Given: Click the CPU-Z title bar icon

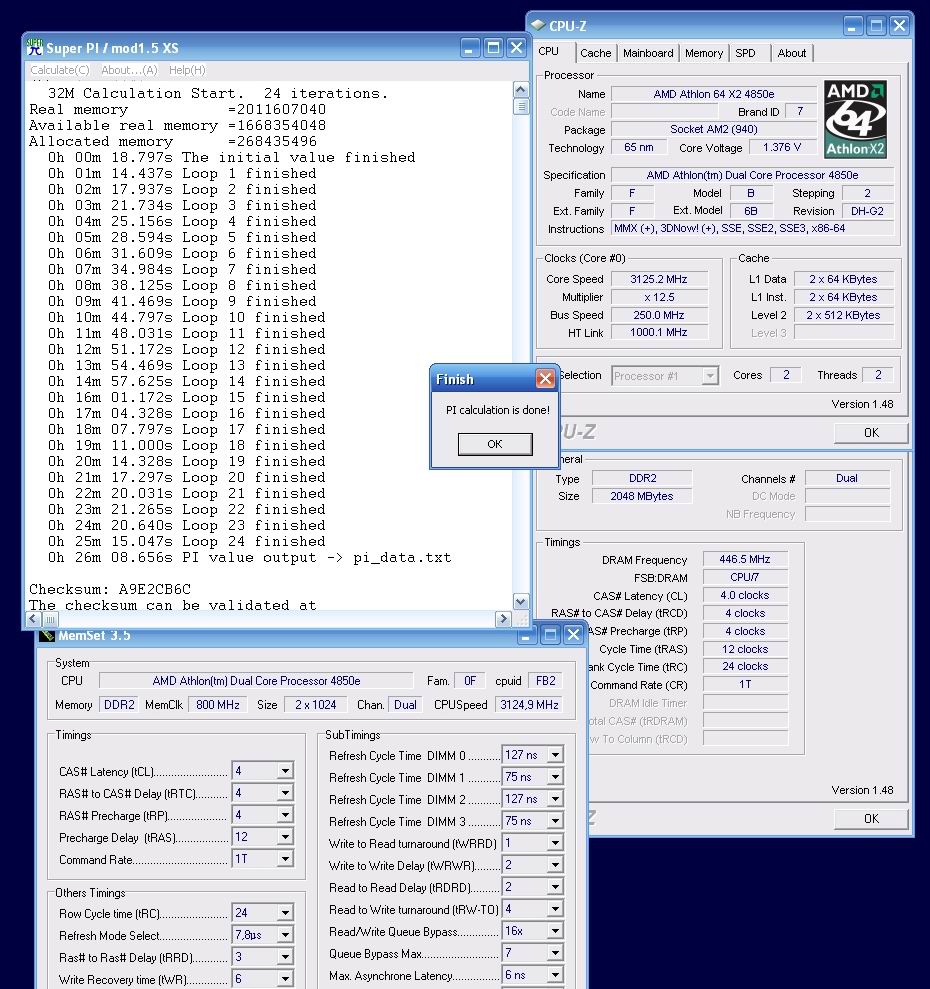Looking at the screenshot, I should click(538, 25).
